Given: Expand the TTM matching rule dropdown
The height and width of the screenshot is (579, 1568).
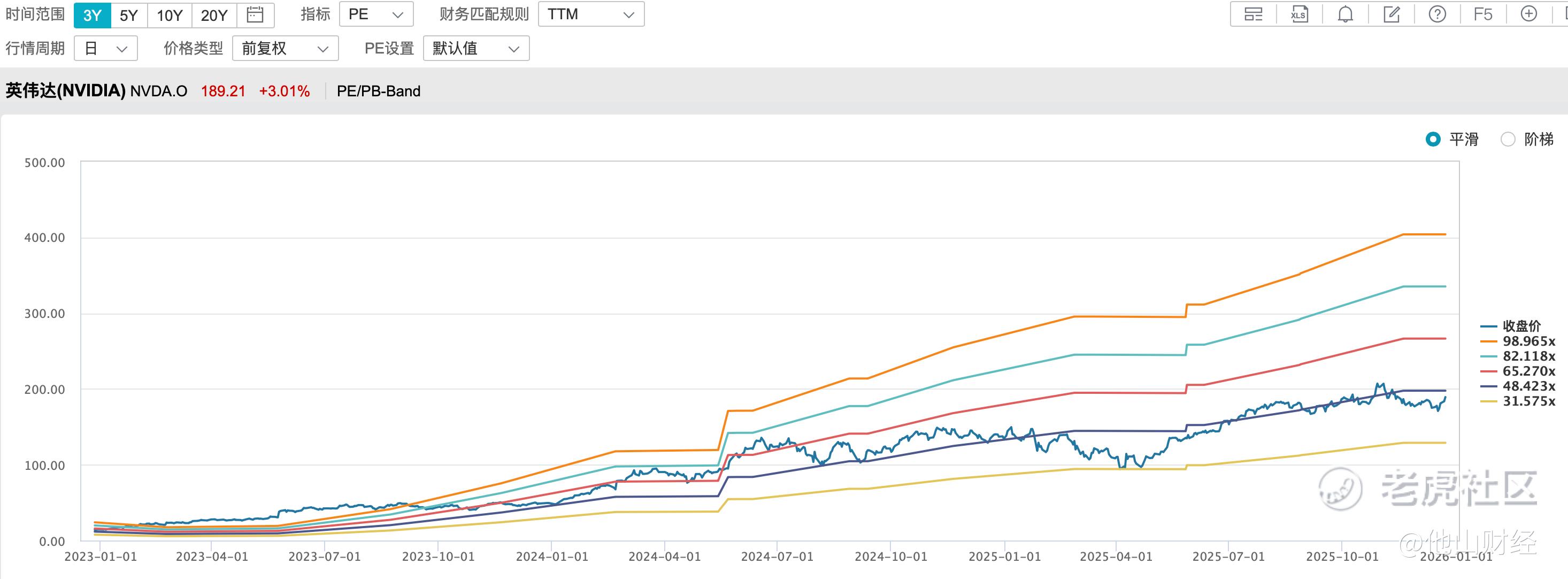Looking at the screenshot, I should click(x=590, y=14).
